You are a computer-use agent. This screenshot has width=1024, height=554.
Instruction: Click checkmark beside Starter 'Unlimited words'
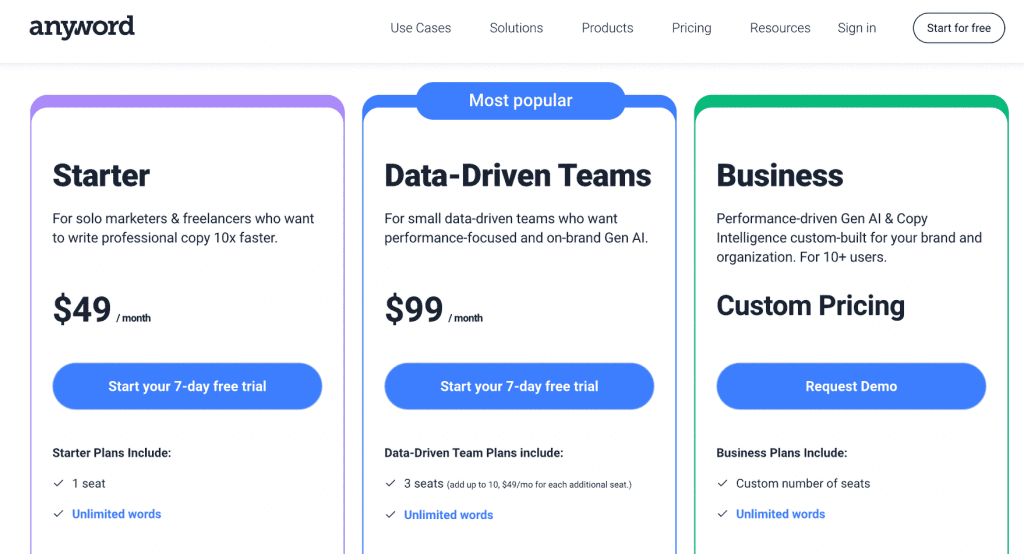pos(59,514)
